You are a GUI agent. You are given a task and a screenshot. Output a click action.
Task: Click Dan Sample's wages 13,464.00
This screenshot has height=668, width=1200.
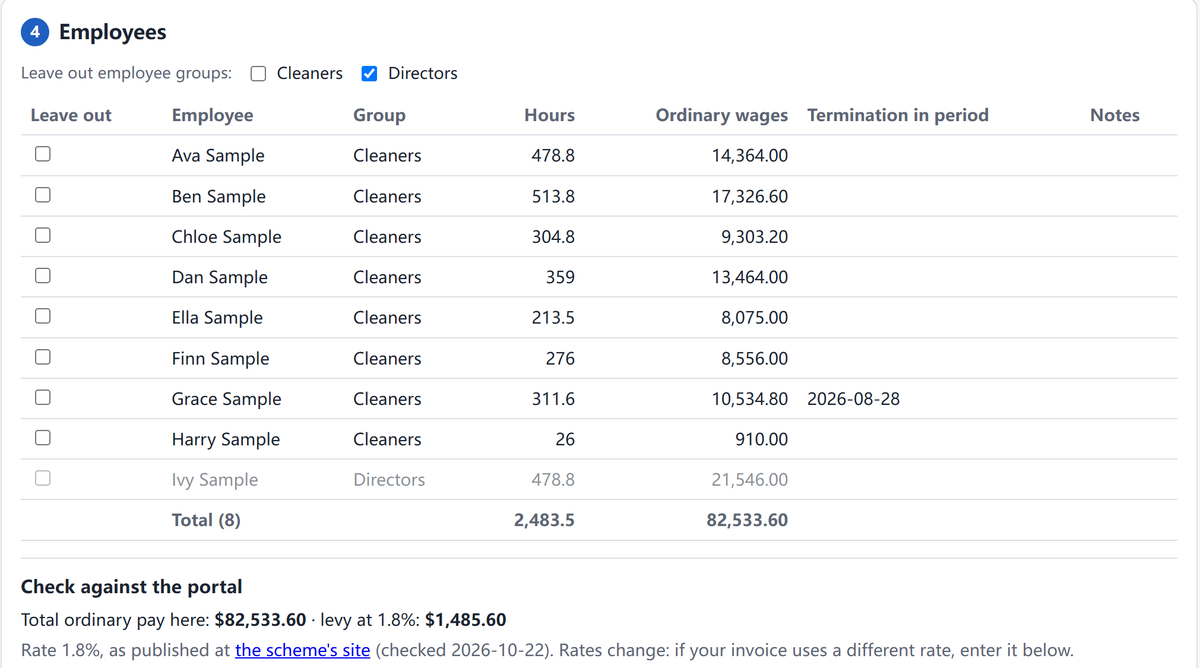point(750,277)
